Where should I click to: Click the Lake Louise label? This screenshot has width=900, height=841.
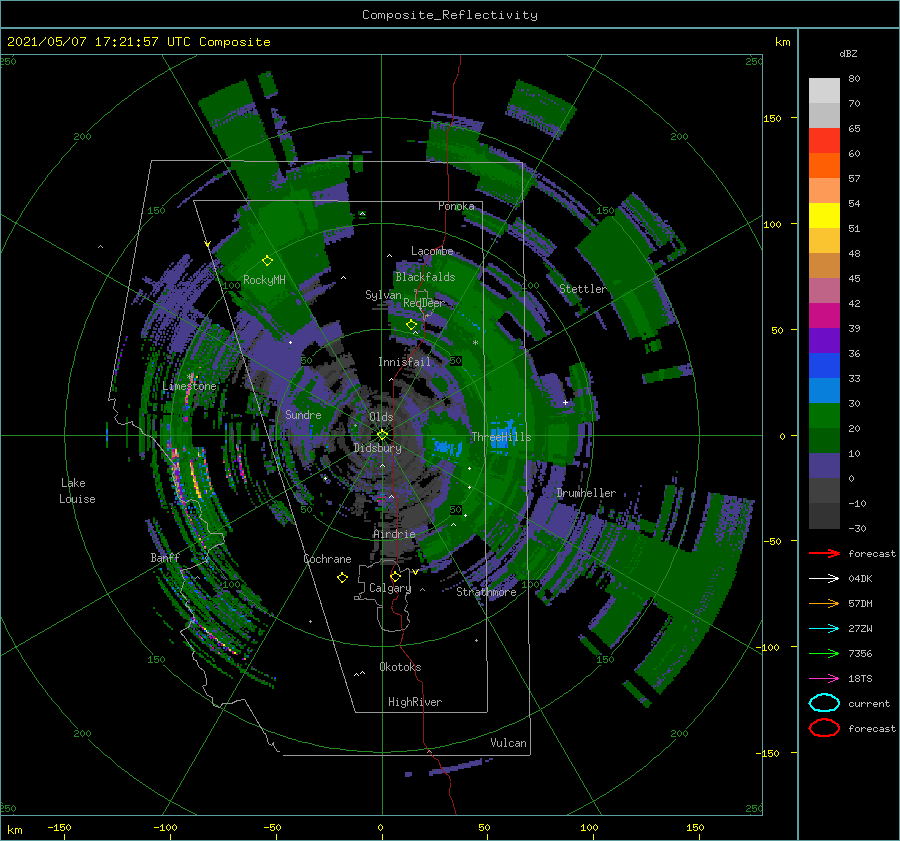[77, 491]
